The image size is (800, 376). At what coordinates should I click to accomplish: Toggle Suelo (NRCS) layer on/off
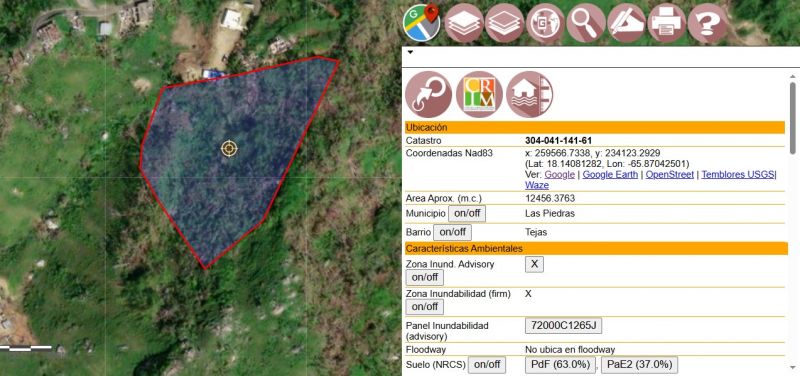click(x=487, y=364)
